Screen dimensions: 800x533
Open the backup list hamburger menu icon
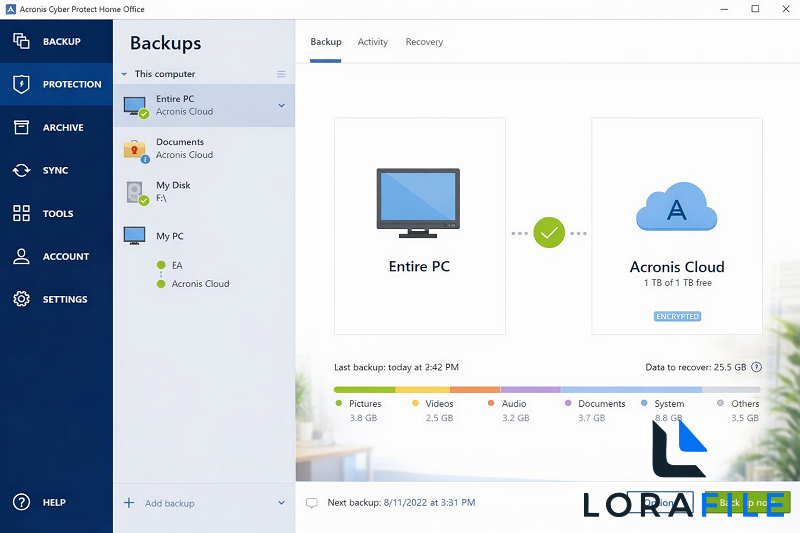(281, 74)
